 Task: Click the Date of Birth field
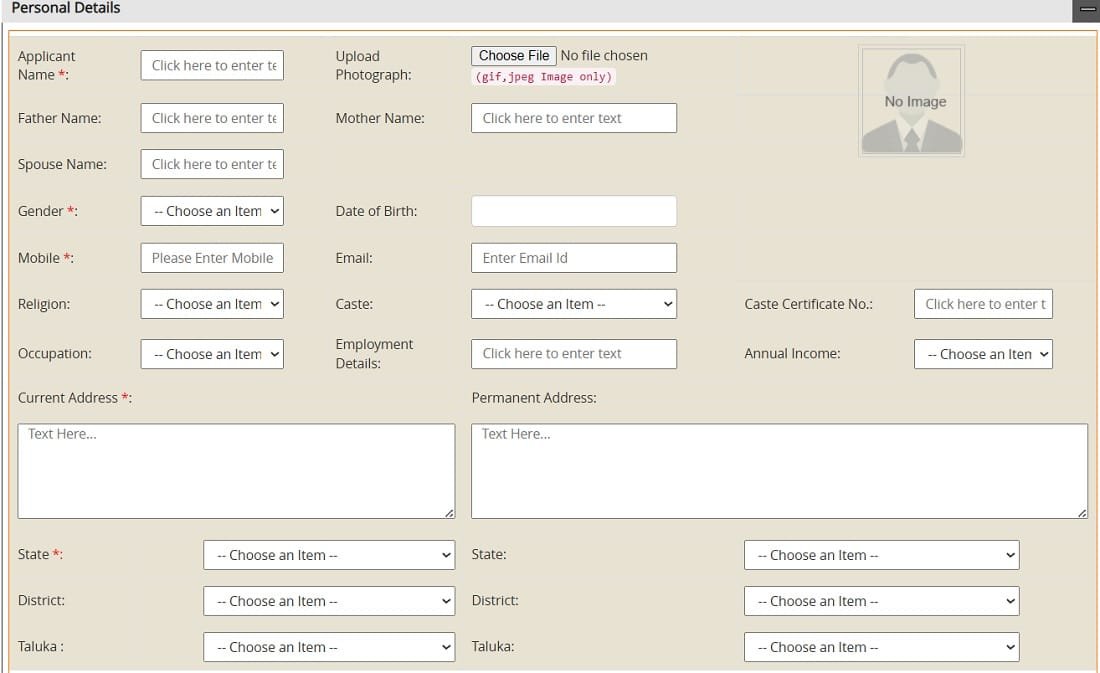[x=574, y=211]
